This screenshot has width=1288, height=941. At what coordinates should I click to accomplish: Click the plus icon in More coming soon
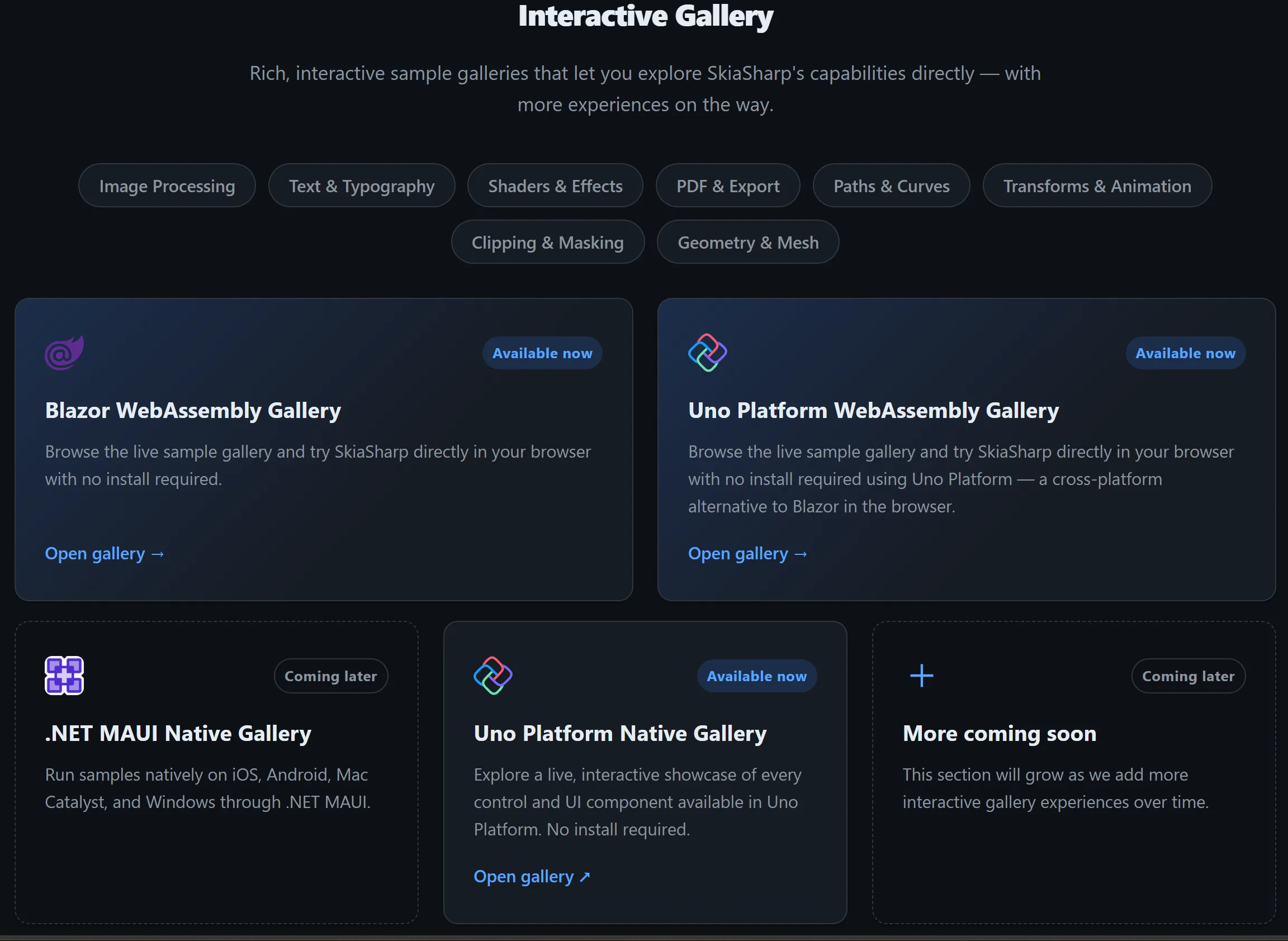[x=921, y=676]
